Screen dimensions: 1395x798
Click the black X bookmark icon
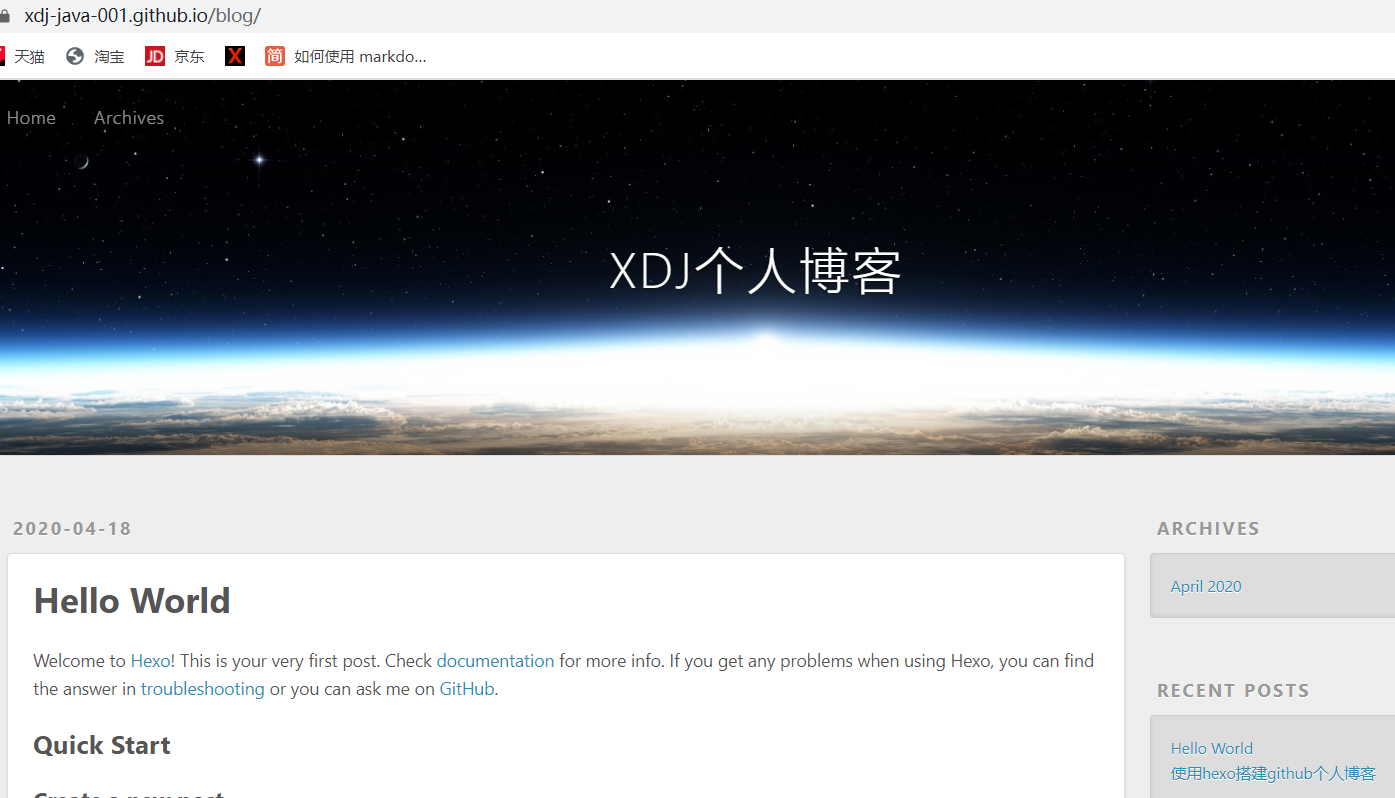[x=234, y=56]
